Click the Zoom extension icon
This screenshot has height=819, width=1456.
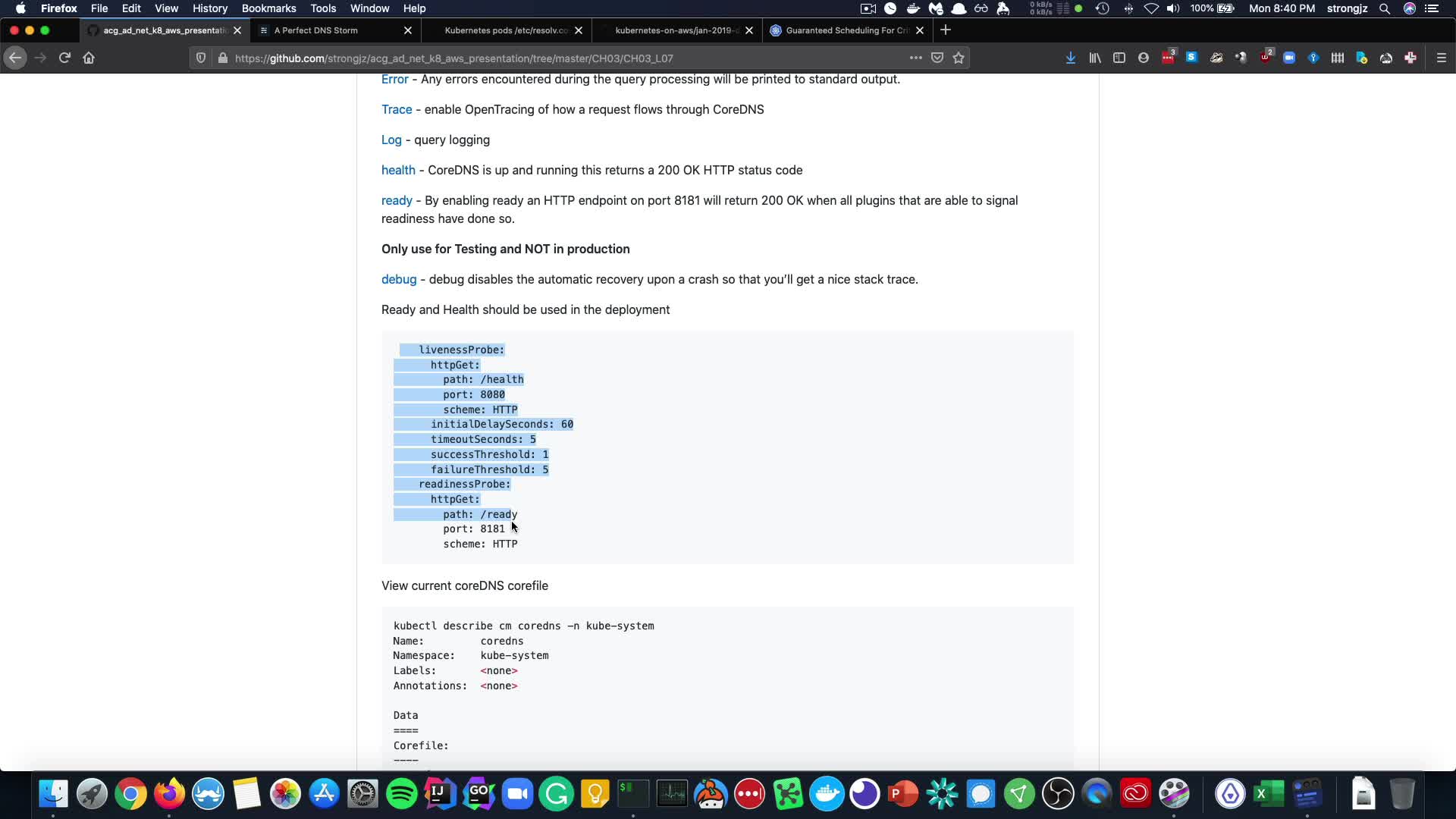(x=1288, y=58)
